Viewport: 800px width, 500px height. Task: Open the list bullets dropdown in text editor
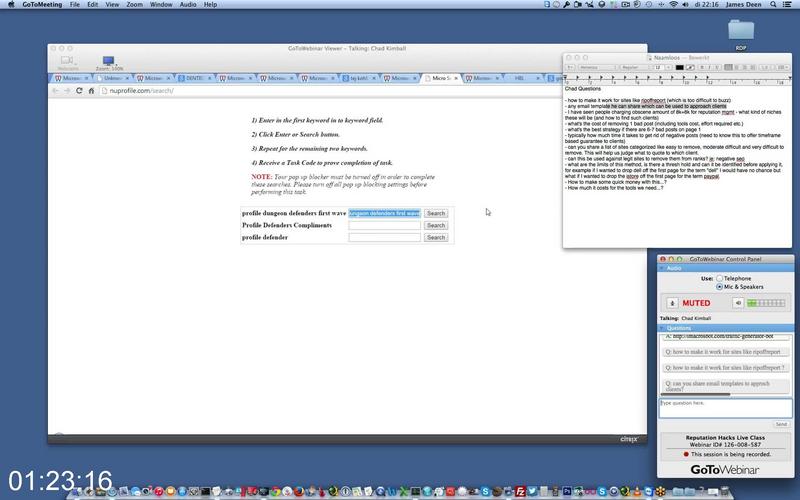point(783,67)
